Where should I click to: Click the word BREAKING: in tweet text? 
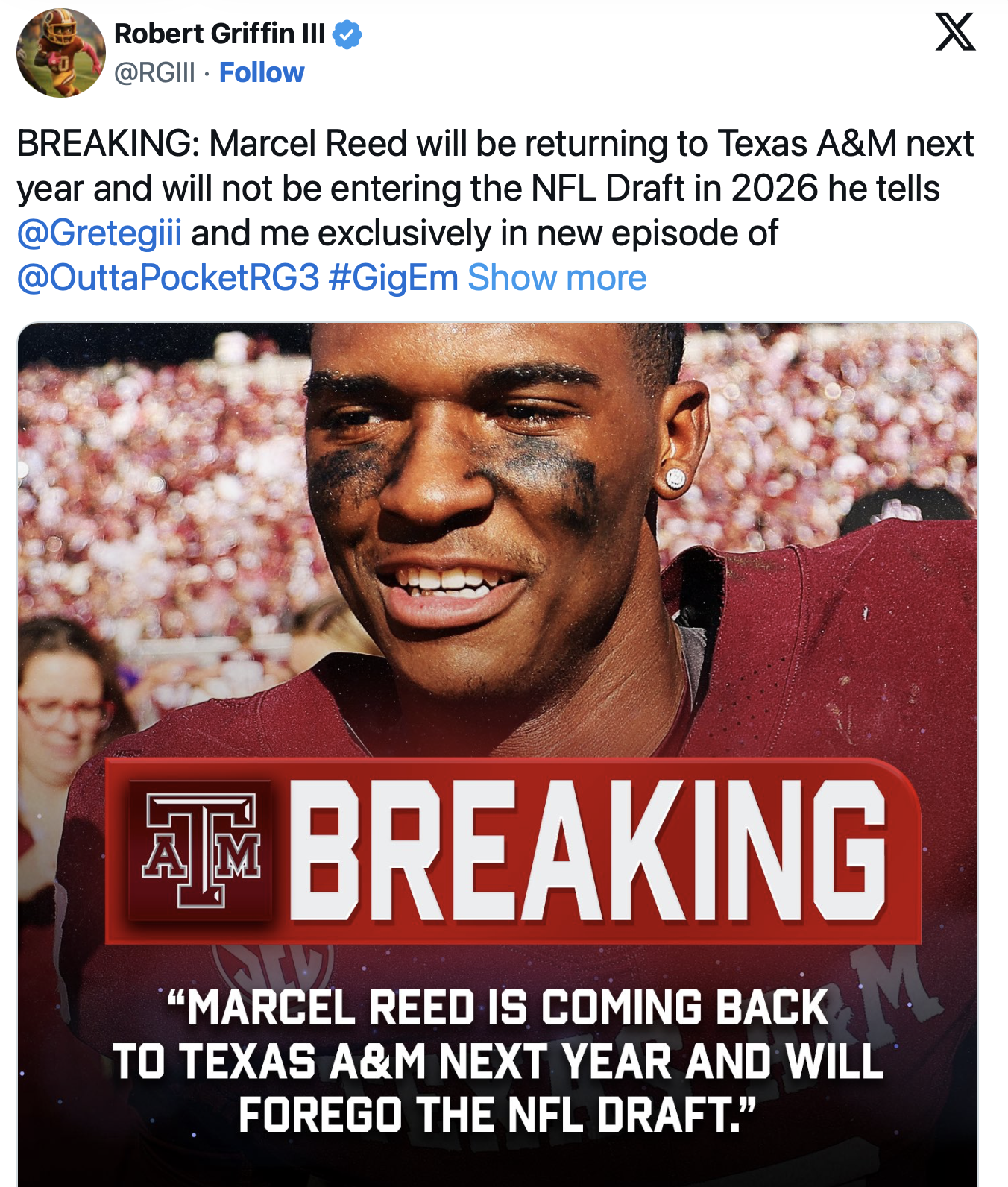[x=108, y=144]
